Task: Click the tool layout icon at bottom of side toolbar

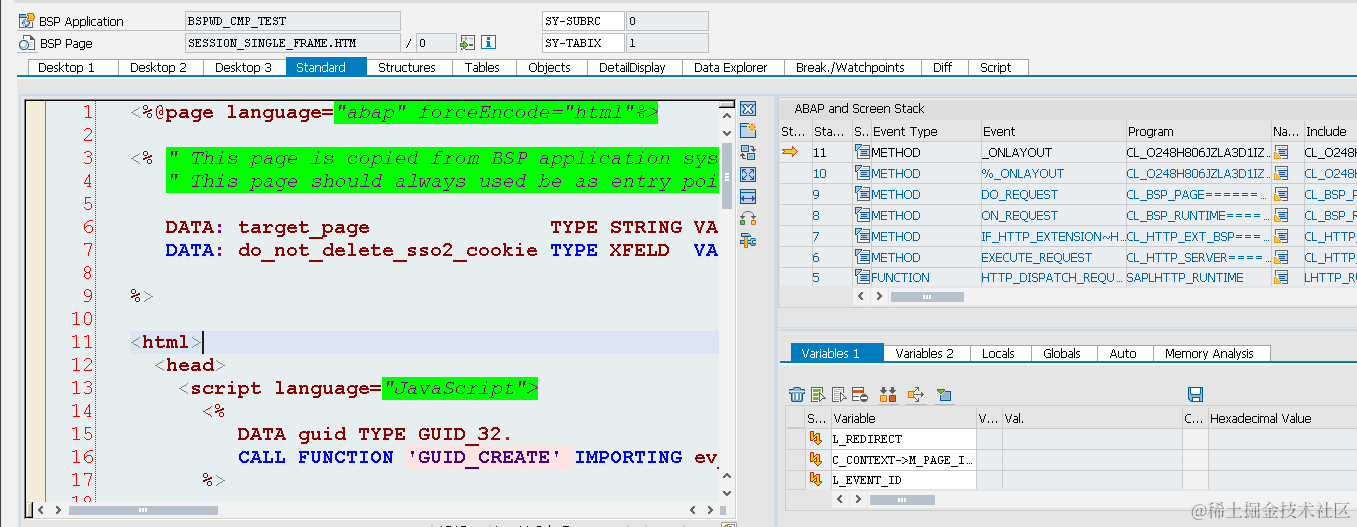Action: click(747, 240)
